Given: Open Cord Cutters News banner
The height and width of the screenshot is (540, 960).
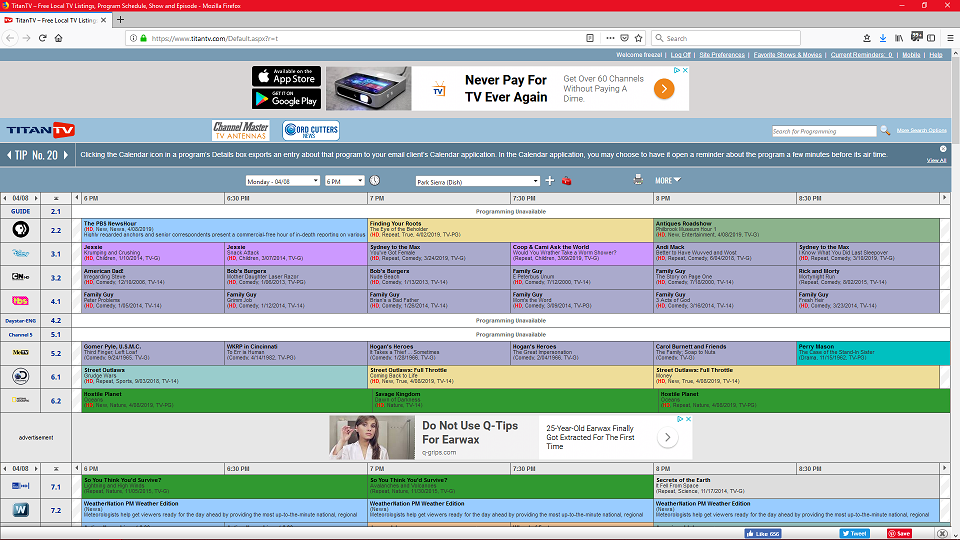Looking at the screenshot, I should (x=310, y=130).
